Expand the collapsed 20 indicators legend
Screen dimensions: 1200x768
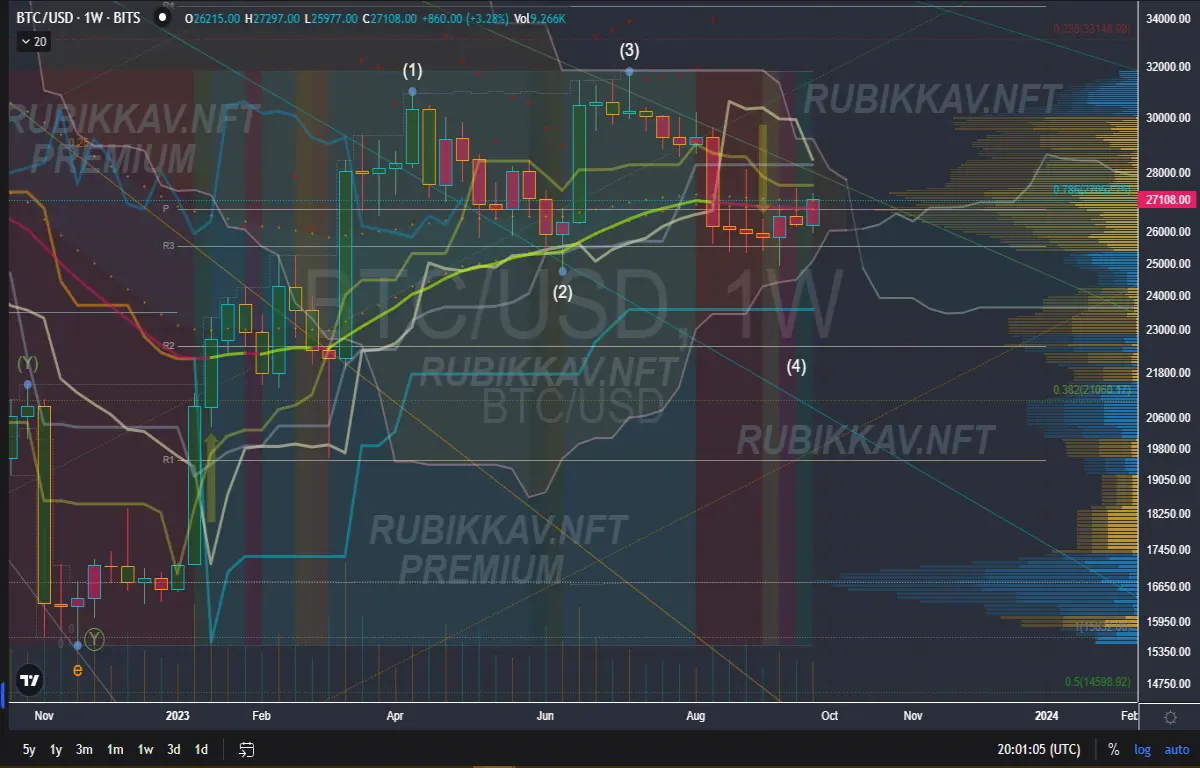click(33, 42)
